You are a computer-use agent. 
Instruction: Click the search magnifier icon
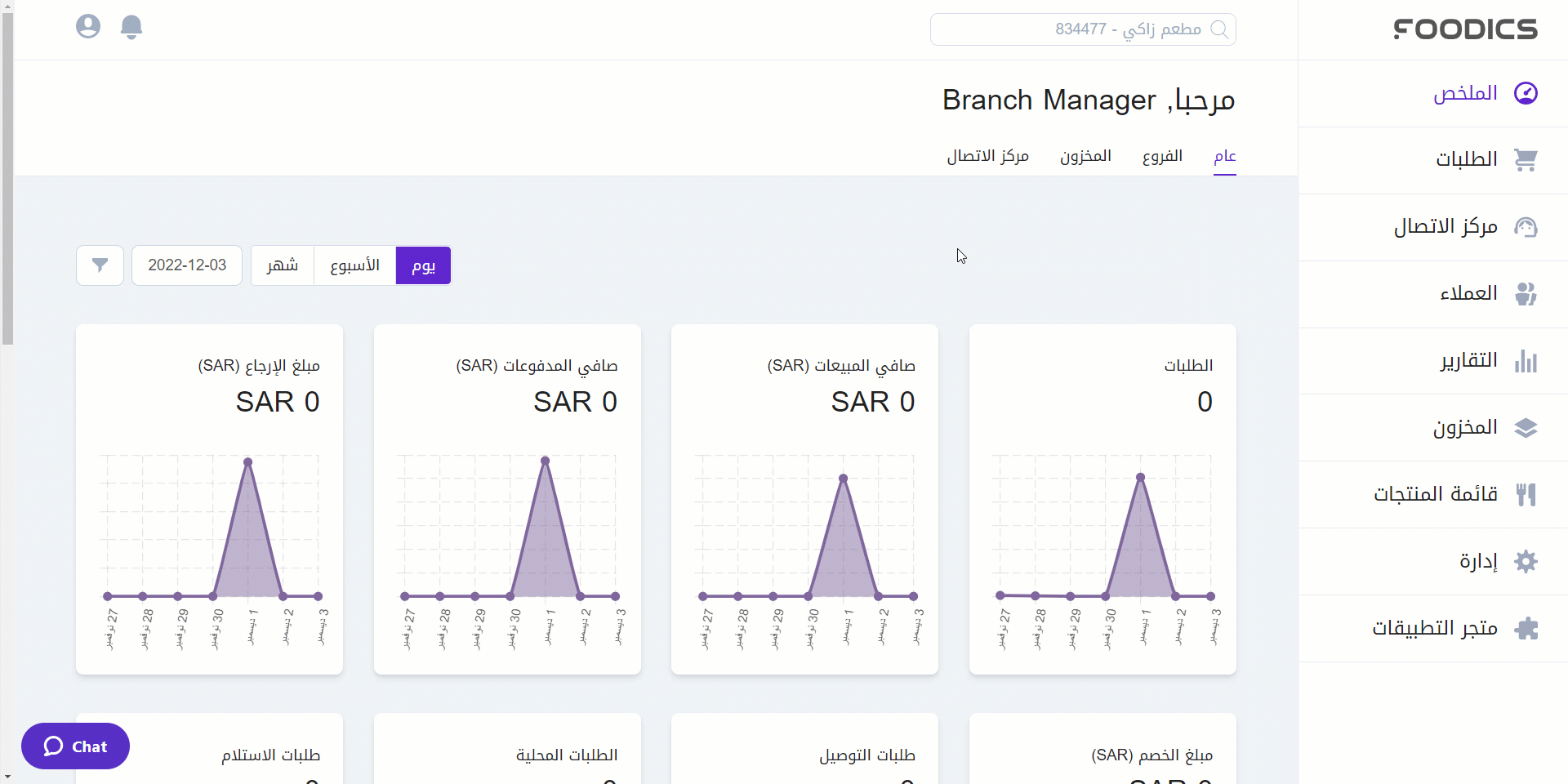1219,29
